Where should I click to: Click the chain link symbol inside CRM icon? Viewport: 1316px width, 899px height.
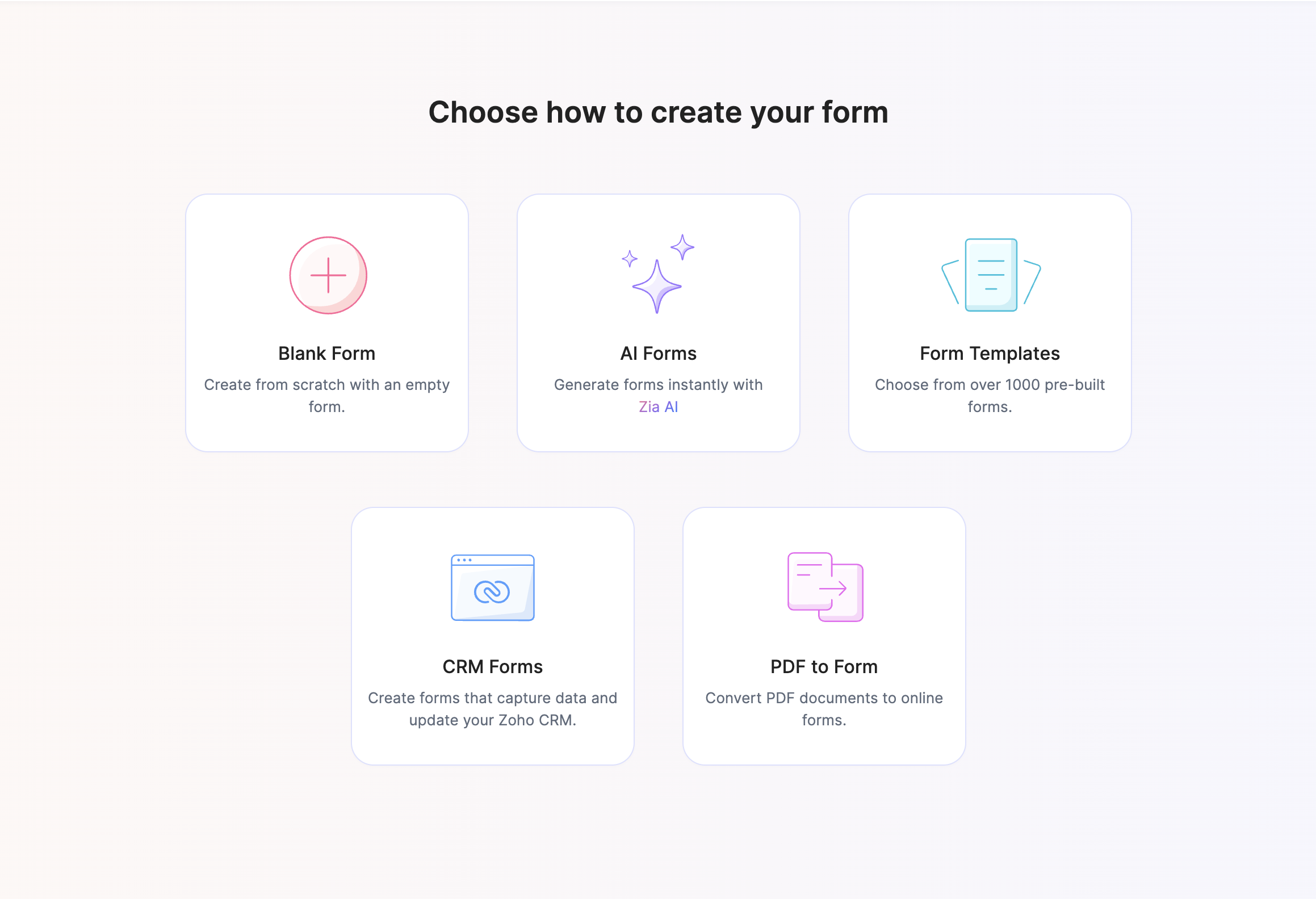click(492, 593)
